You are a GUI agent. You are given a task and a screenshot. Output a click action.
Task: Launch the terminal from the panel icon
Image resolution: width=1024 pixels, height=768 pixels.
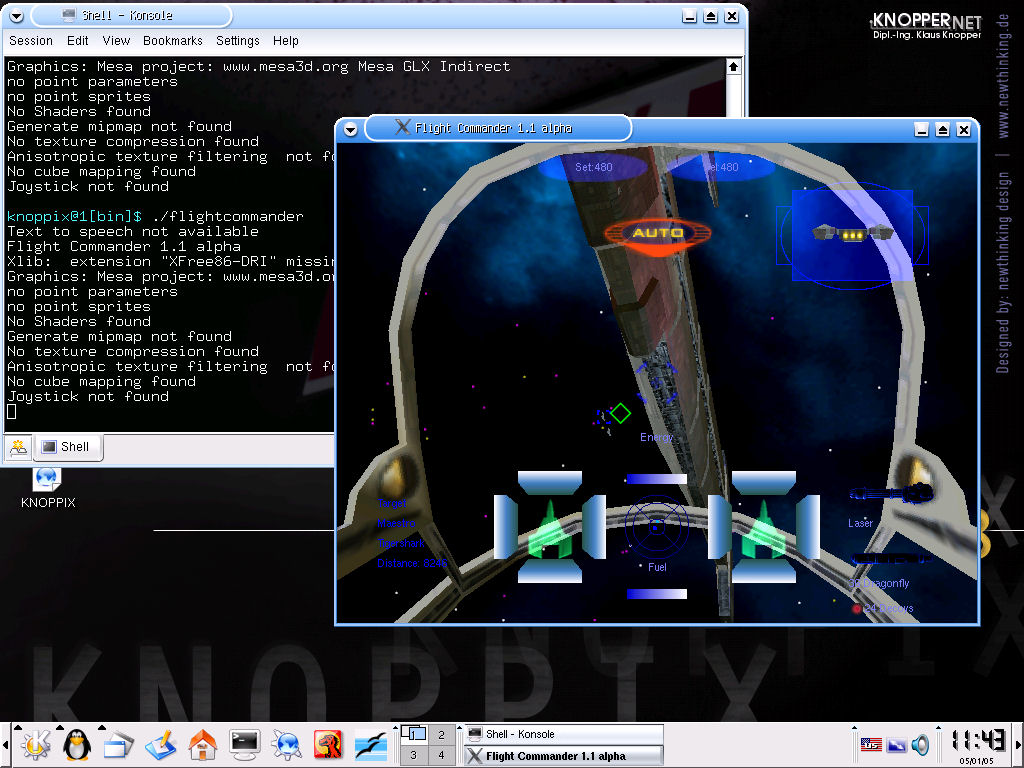(245, 743)
